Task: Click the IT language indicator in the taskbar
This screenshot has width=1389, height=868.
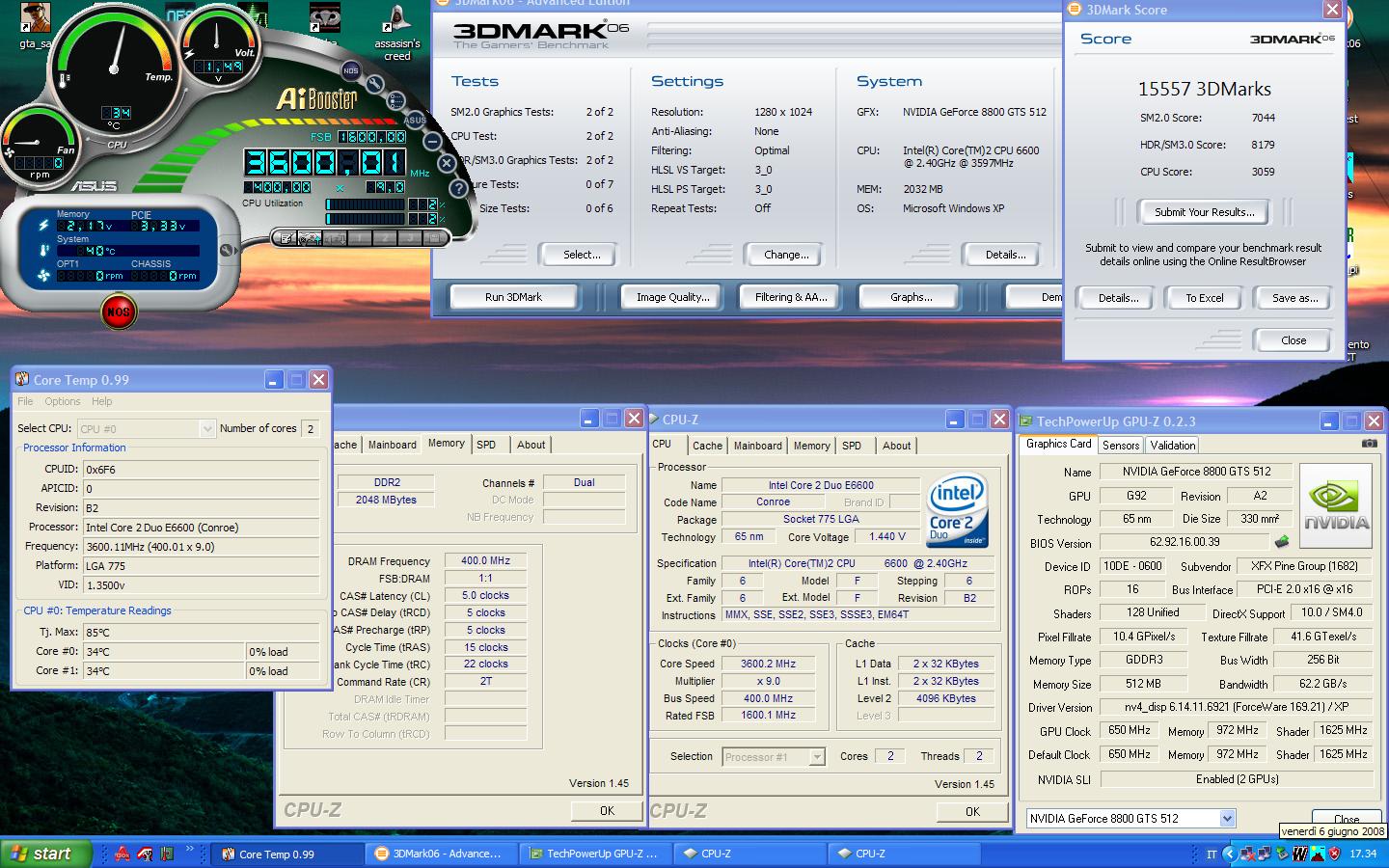Action: tap(1212, 854)
